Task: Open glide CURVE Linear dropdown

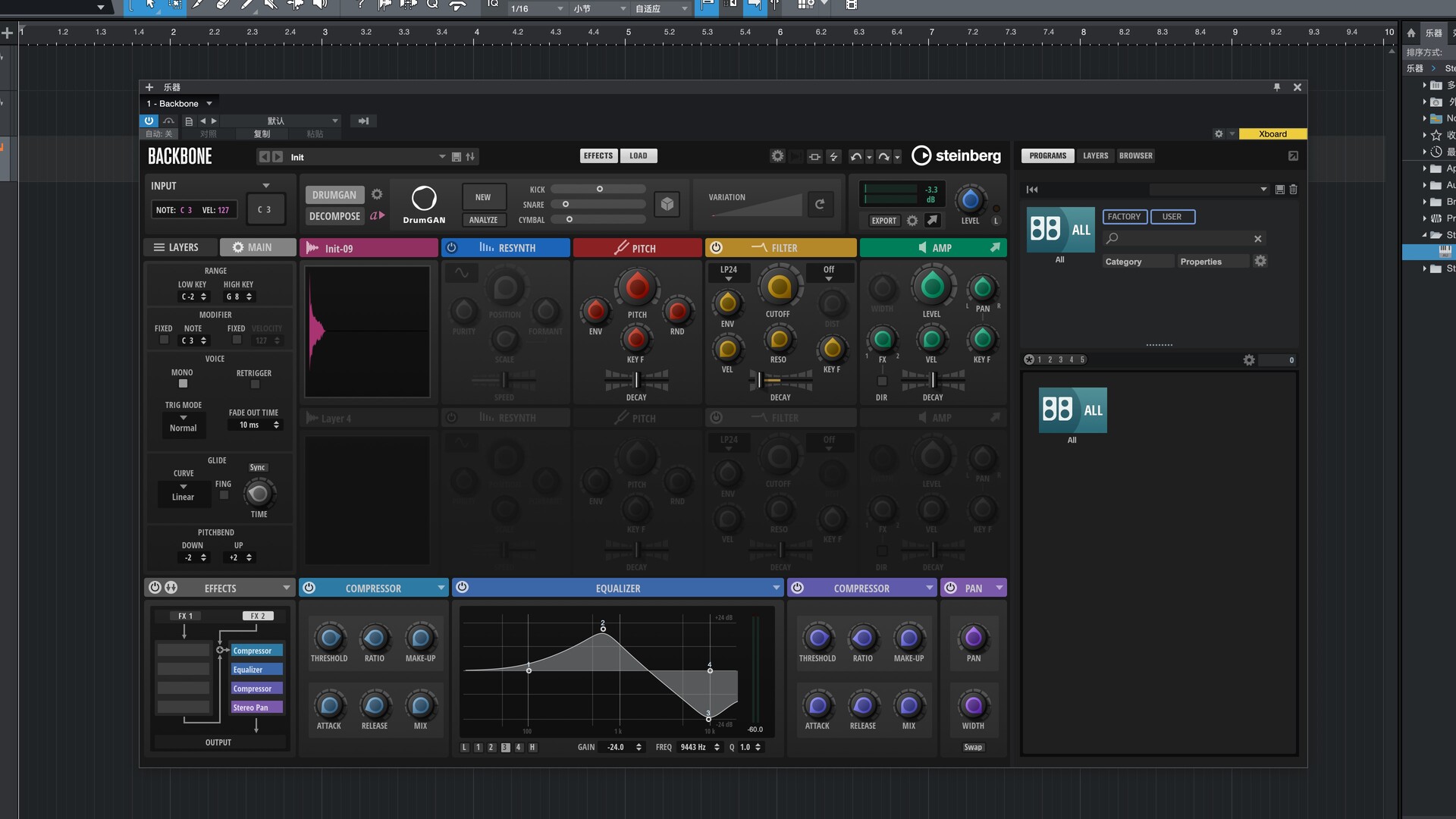Action: 183,493
